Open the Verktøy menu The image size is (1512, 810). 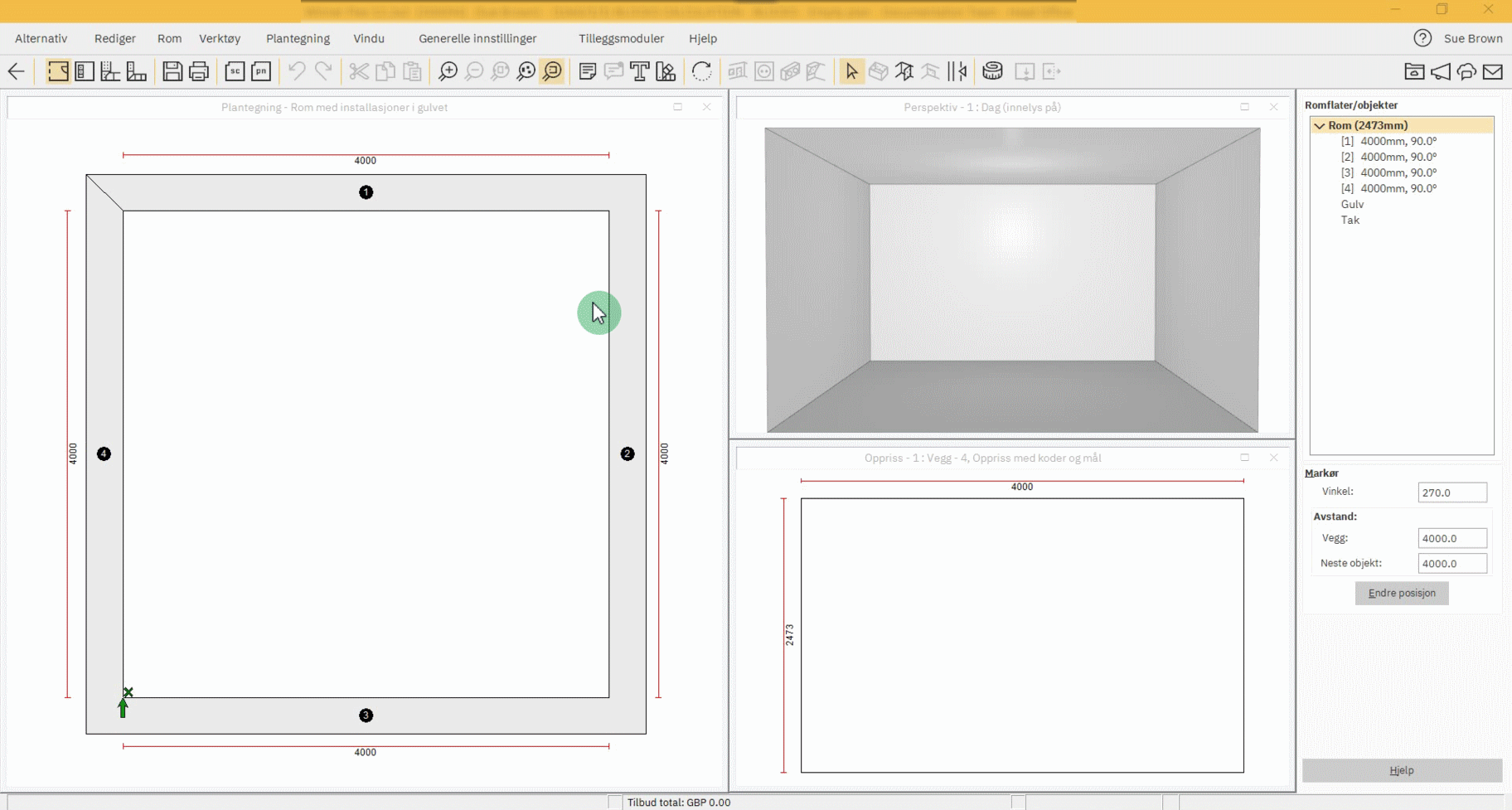tap(220, 38)
